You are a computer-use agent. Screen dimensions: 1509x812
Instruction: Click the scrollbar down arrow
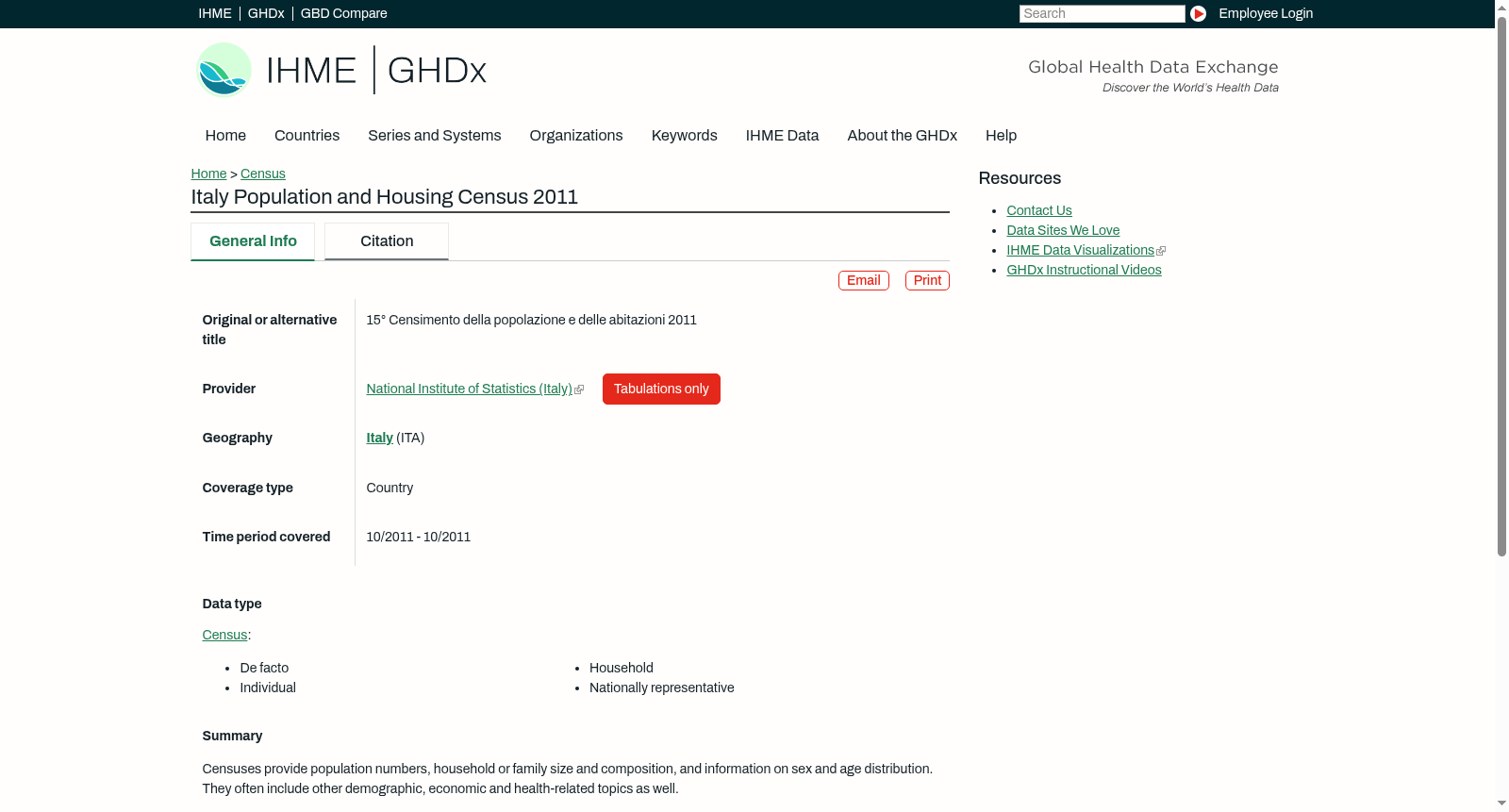click(x=1501, y=804)
